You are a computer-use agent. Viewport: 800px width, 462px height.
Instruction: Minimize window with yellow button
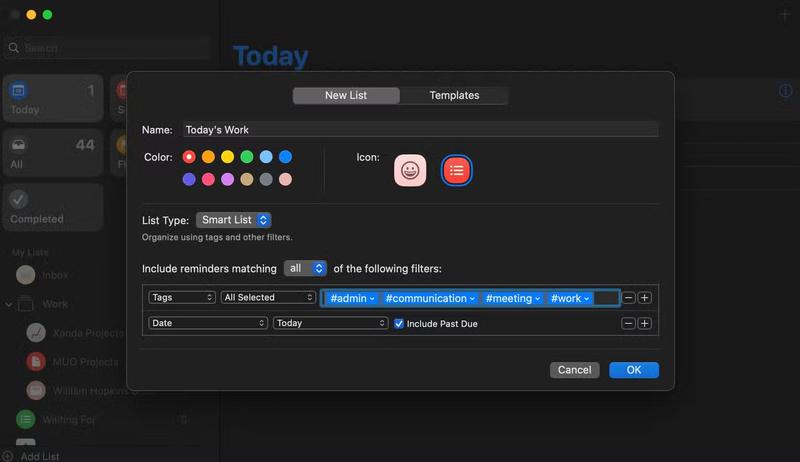click(31, 15)
